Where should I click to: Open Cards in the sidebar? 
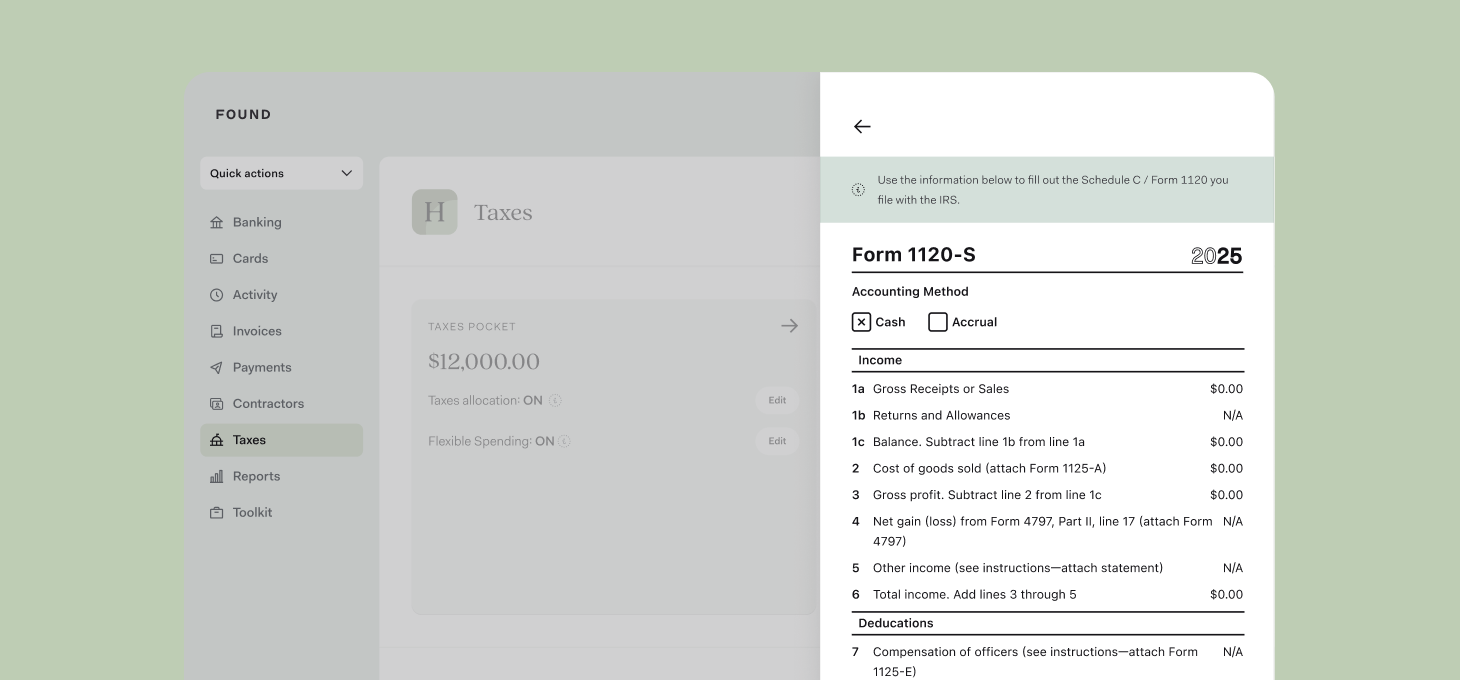(281, 258)
